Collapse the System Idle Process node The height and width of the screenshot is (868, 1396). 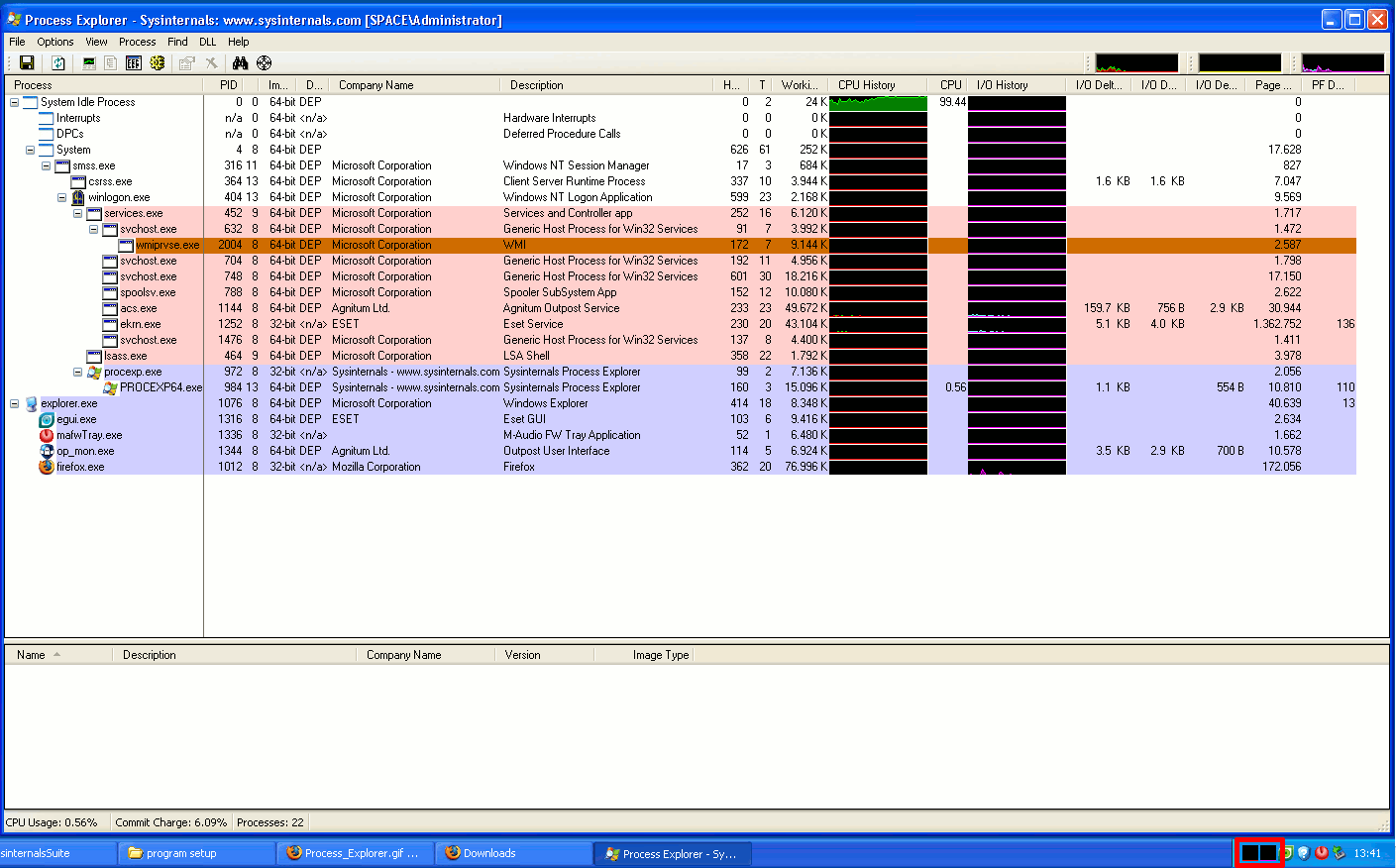coord(14,102)
